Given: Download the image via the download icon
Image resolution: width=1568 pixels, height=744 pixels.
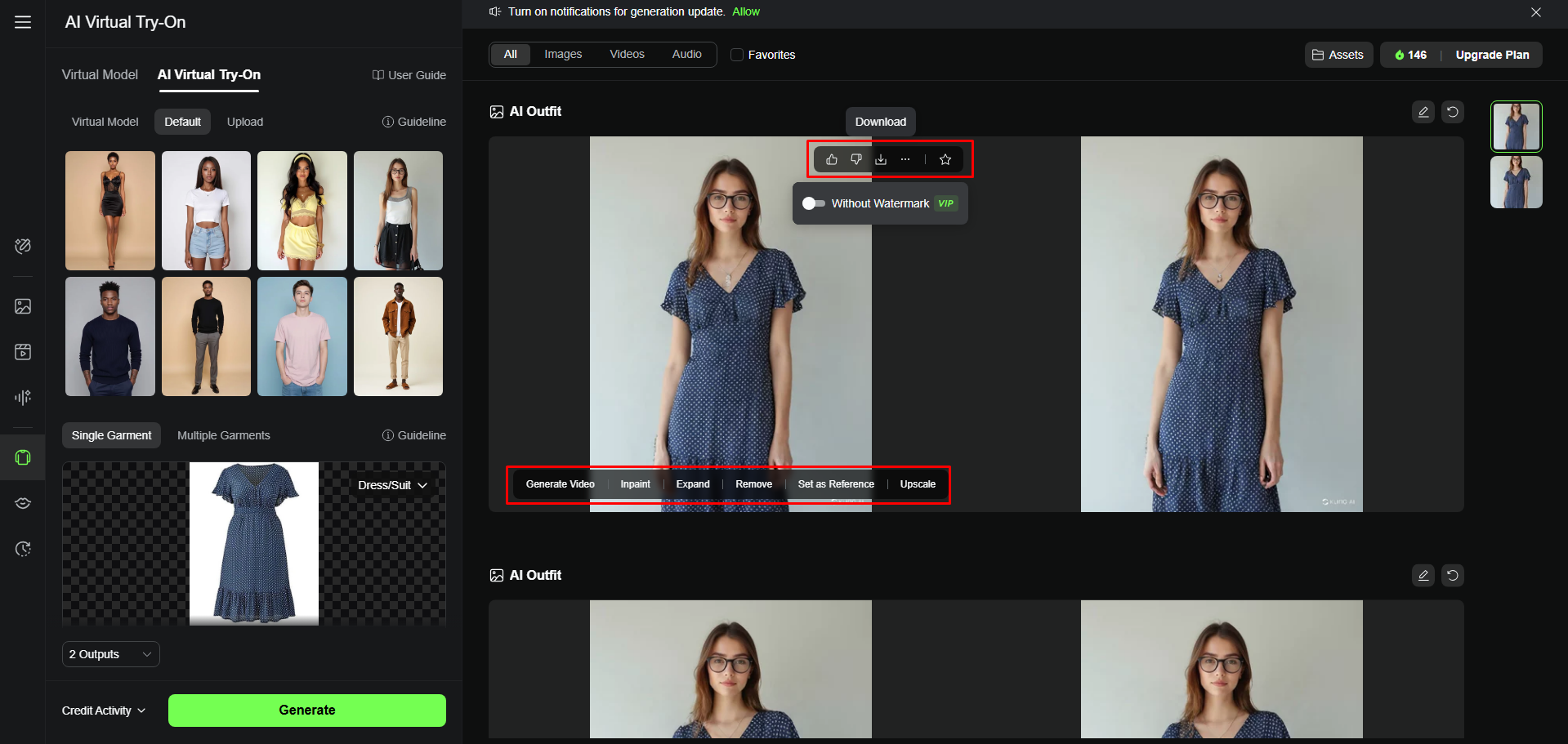Looking at the screenshot, I should (x=881, y=159).
